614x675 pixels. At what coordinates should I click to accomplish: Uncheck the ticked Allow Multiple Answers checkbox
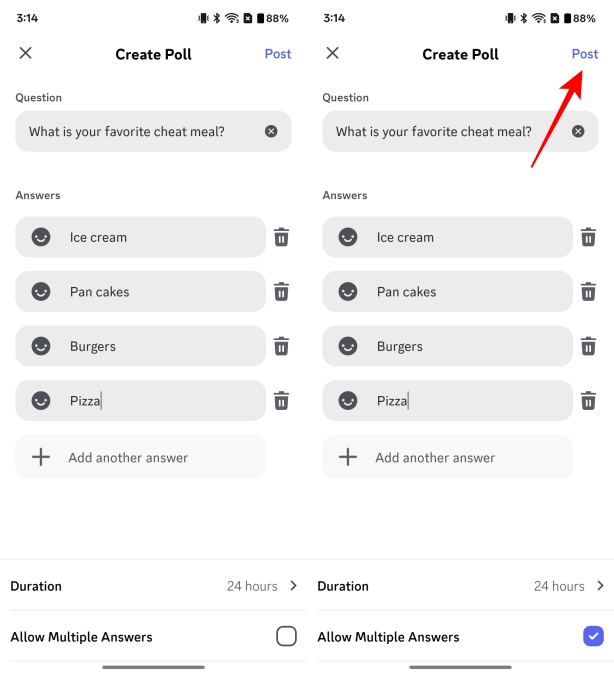[593, 636]
